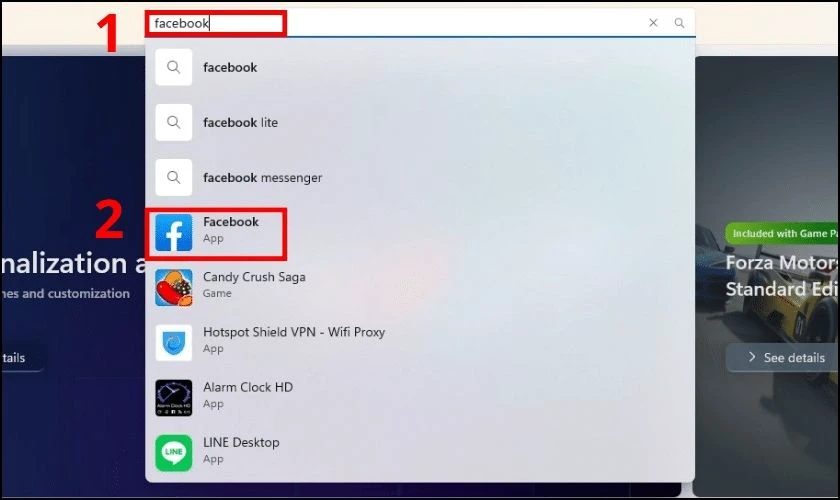Open Forza Motorsport Standard Edition card title

coord(782,276)
